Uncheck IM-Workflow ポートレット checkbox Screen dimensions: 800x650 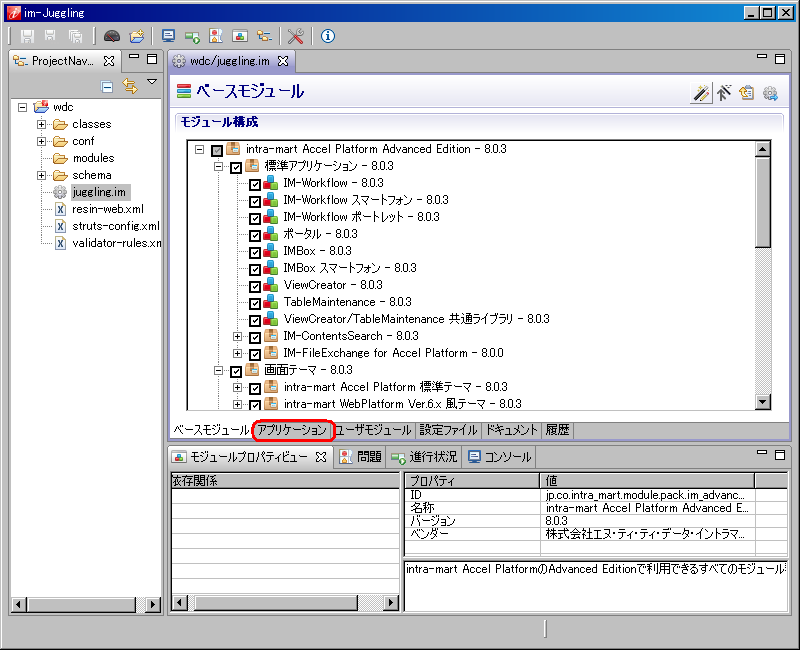pos(255,218)
